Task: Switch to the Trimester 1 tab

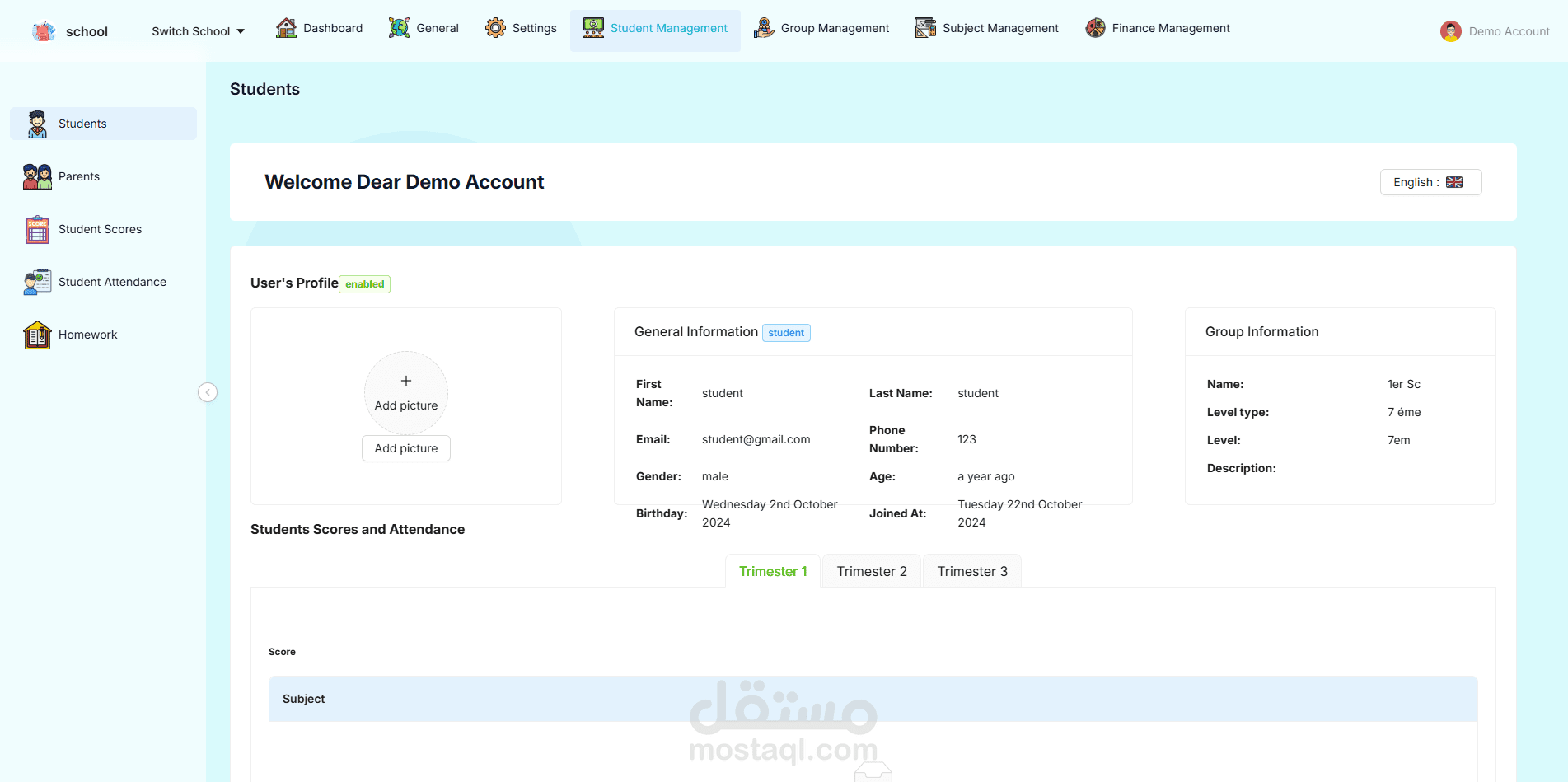Action: pos(773,571)
